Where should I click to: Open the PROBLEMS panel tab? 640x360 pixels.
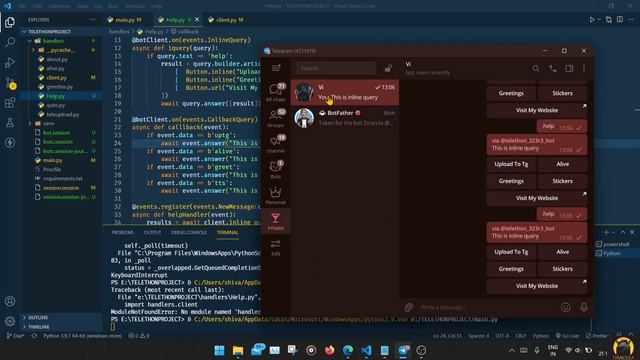point(123,232)
